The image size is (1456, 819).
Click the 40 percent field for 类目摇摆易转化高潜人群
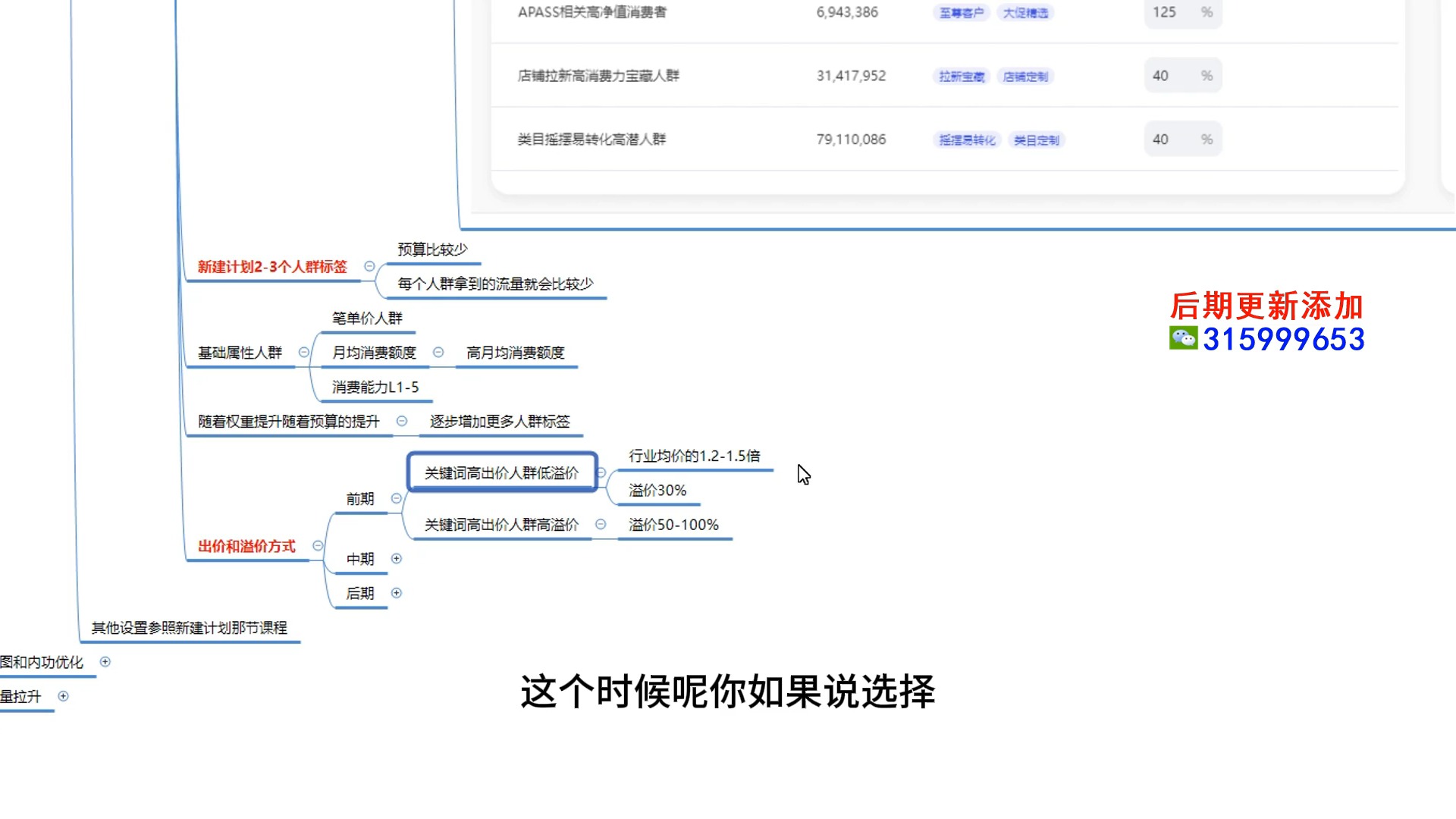pos(1183,140)
